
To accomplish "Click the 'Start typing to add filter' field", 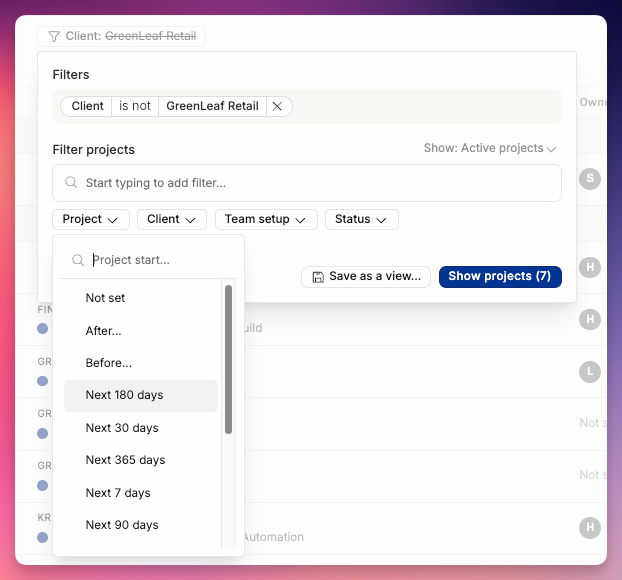I will tap(307, 183).
